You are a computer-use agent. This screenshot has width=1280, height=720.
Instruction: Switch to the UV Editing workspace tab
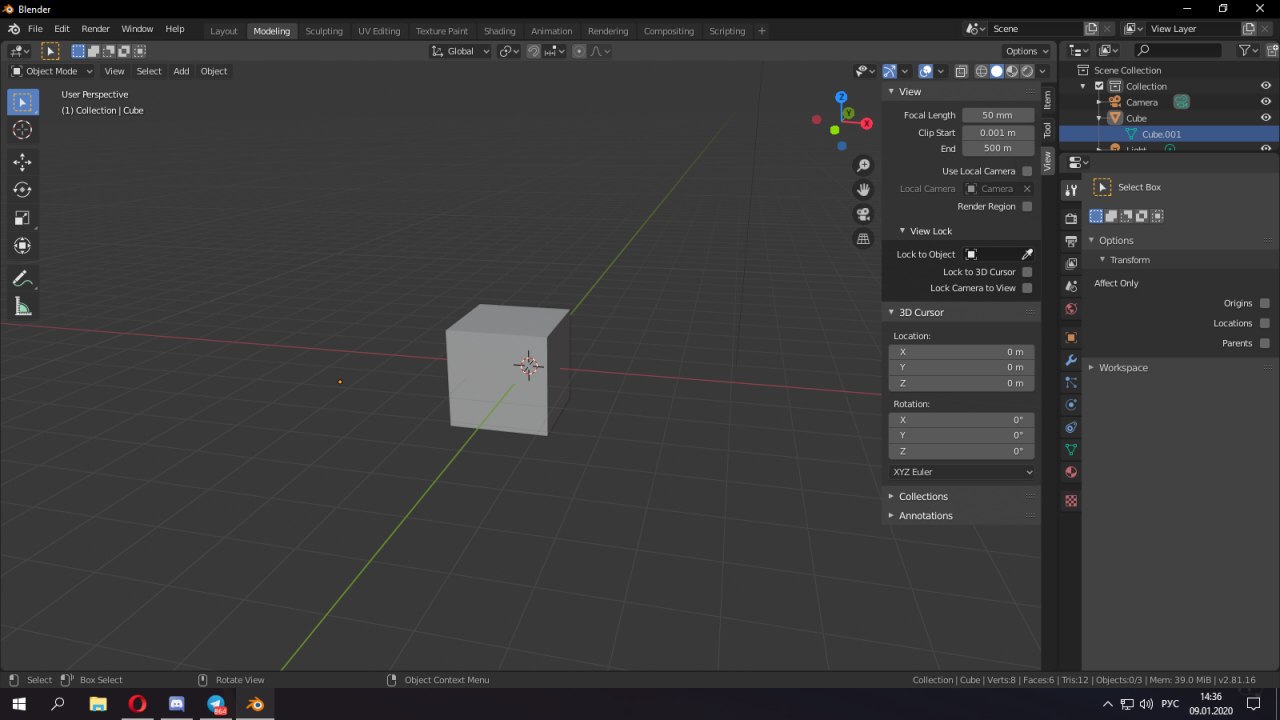(379, 31)
